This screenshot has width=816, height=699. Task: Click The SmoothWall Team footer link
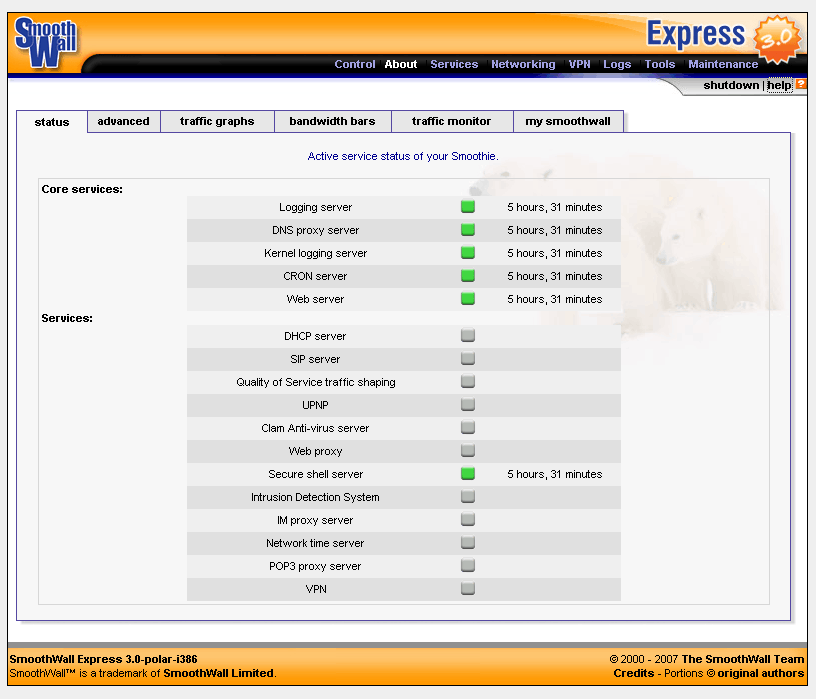(743, 659)
